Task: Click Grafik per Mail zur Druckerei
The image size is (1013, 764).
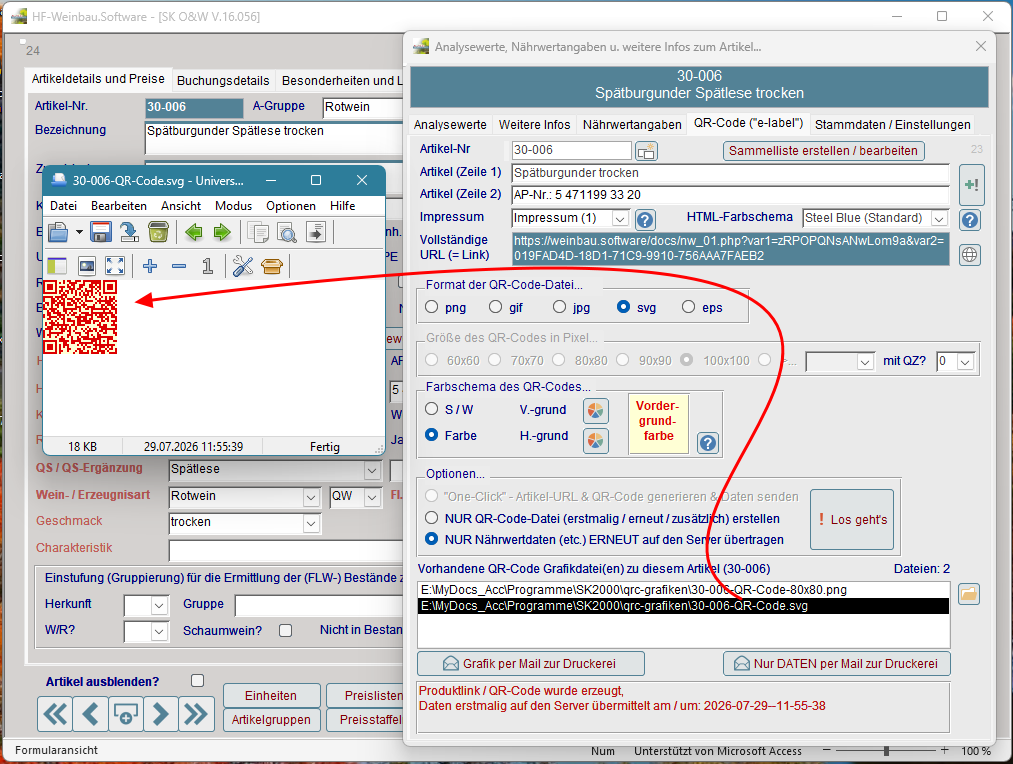Action: point(531,664)
